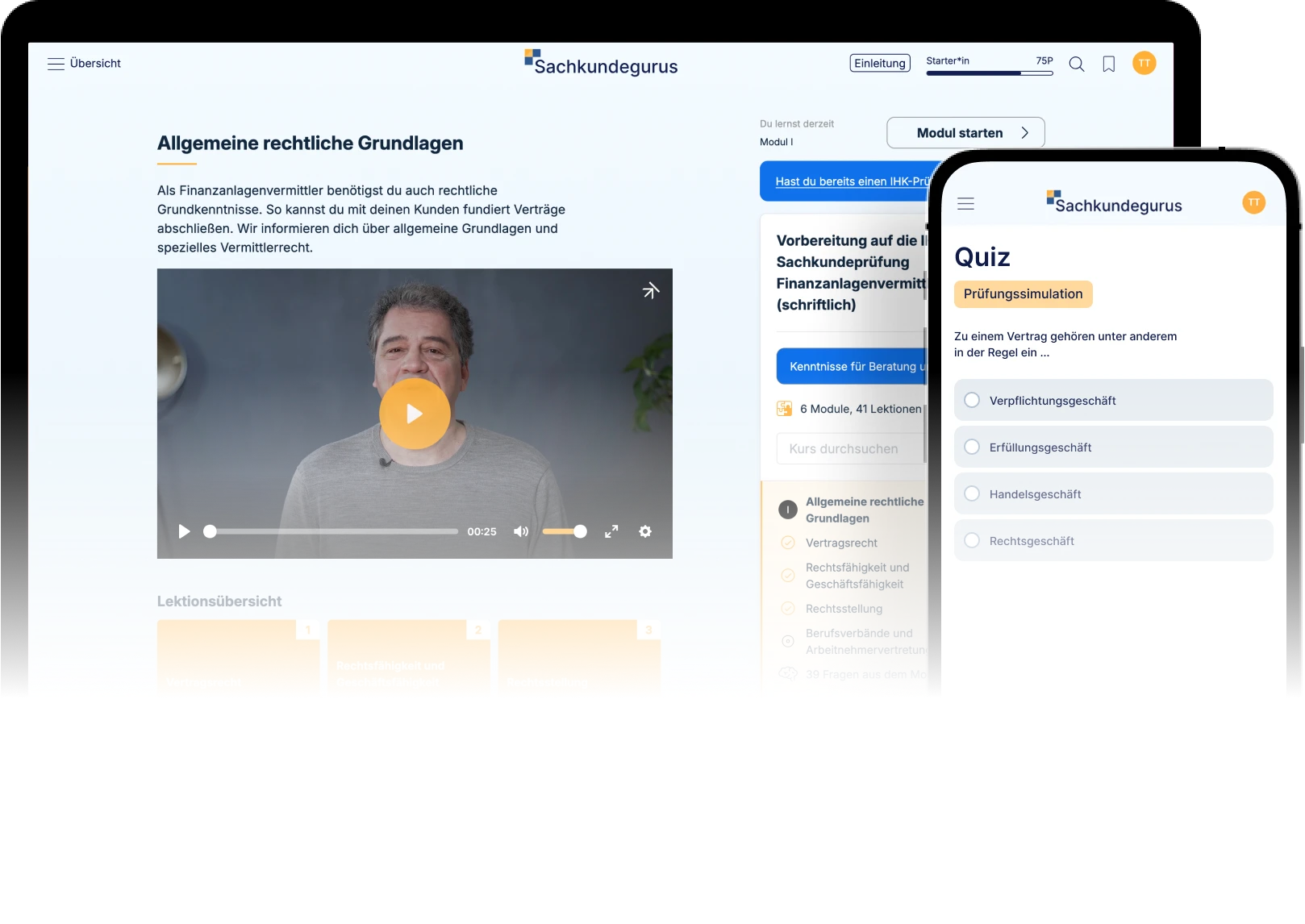Click the Kurs durchsuchen search field
Image resolution: width=1305 pixels, height=924 pixels.
tap(852, 449)
